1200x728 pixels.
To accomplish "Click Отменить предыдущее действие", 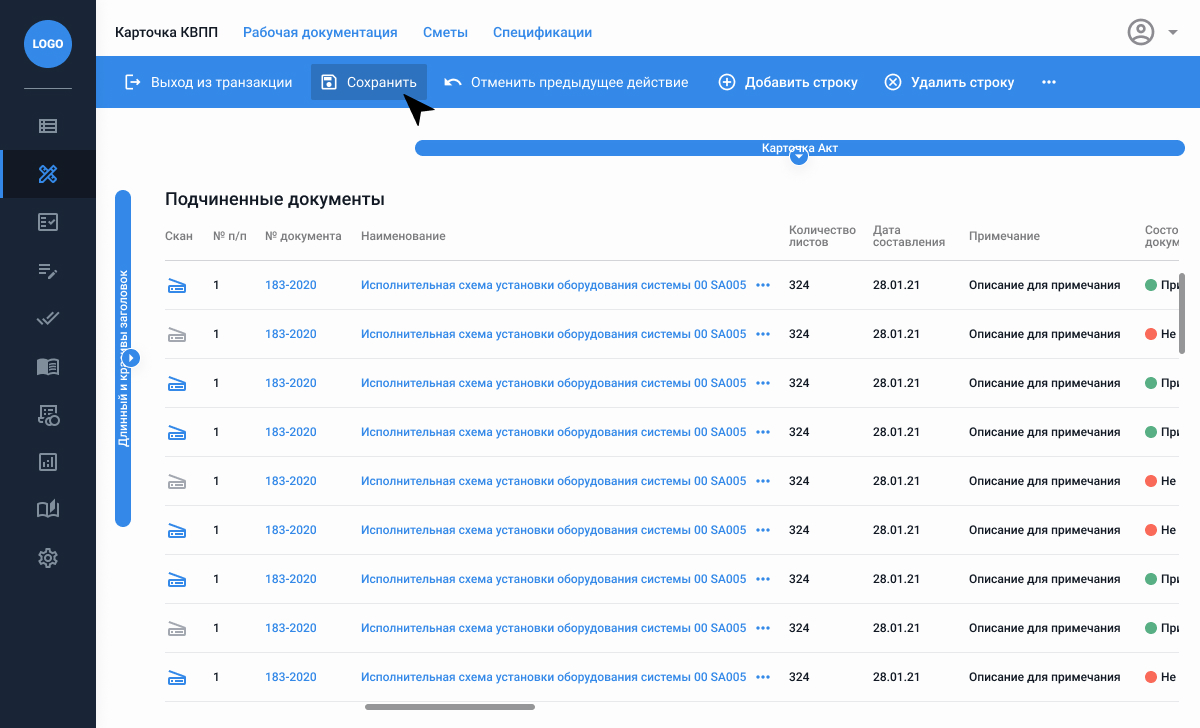I will click(x=566, y=82).
